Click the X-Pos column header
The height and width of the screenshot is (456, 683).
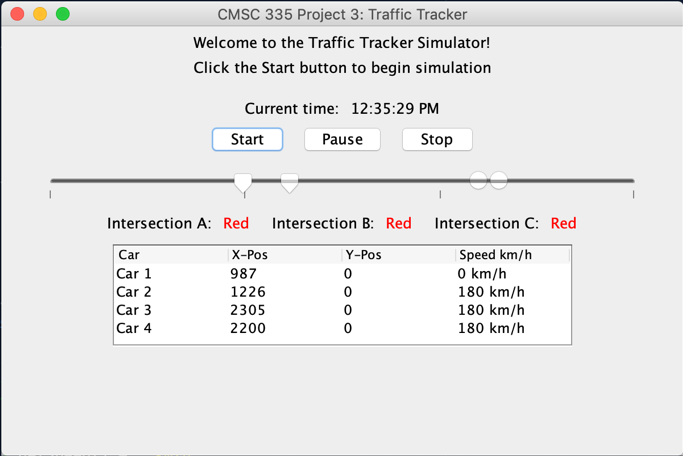285,255
